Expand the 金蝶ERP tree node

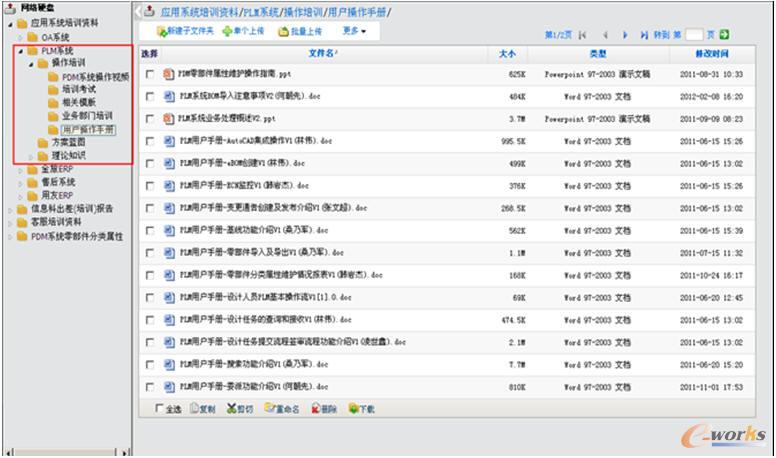tap(21, 170)
